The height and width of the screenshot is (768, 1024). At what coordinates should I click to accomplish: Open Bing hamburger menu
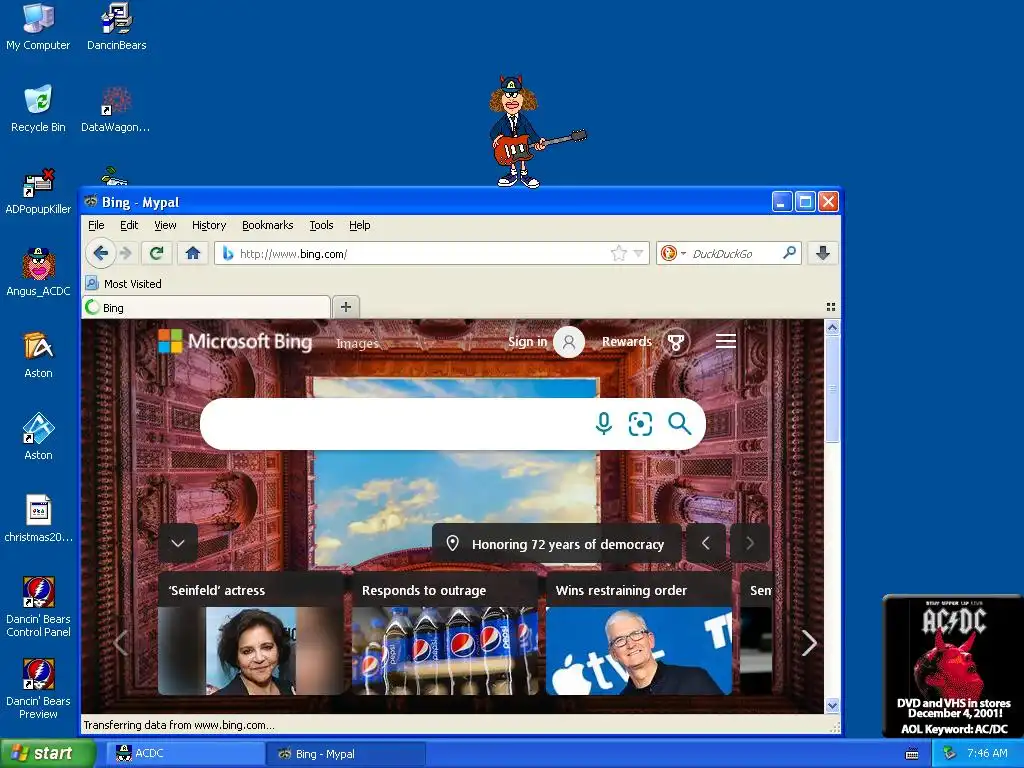pyautogui.click(x=726, y=341)
